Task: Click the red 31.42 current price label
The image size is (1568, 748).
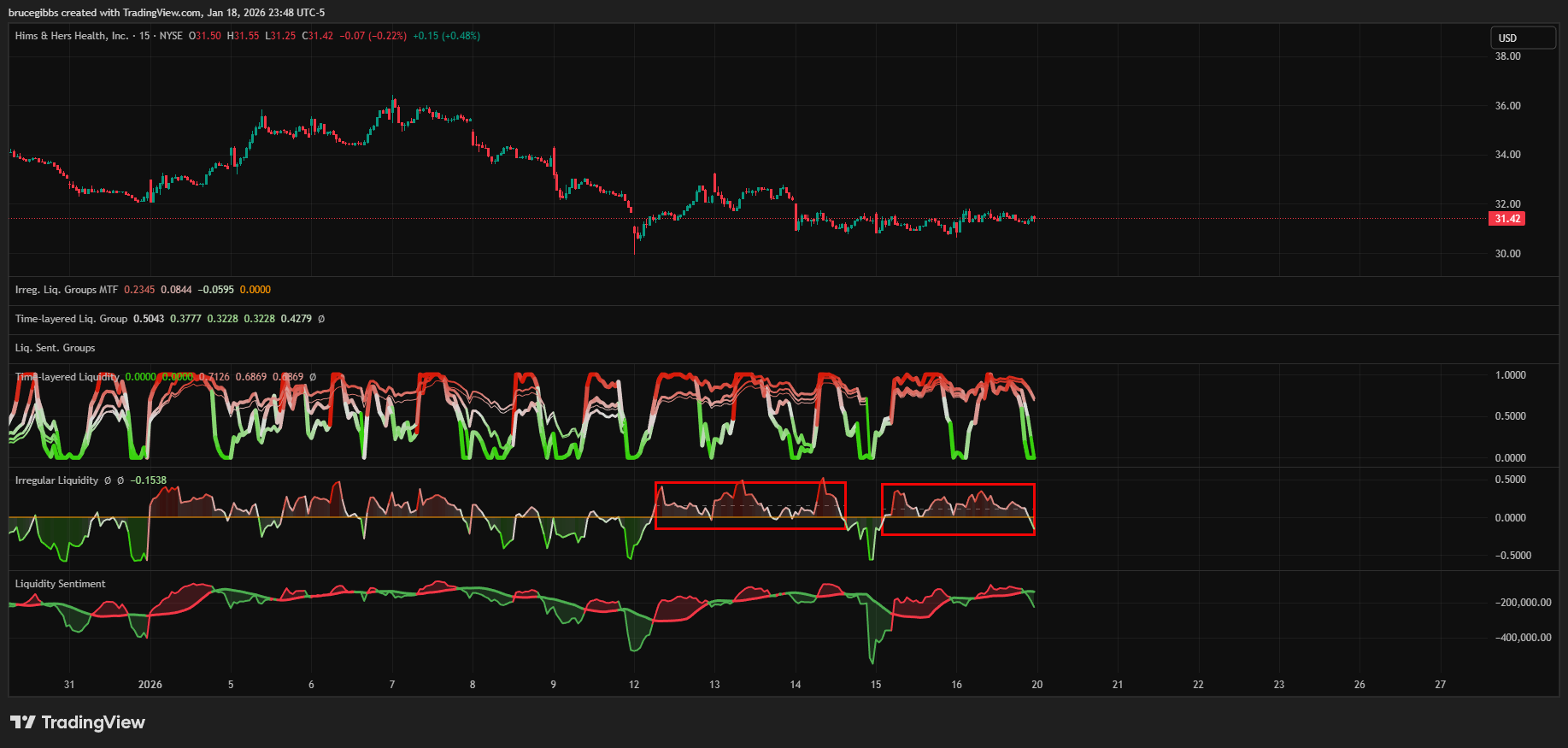Action: pyautogui.click(x=1507, y=219)
